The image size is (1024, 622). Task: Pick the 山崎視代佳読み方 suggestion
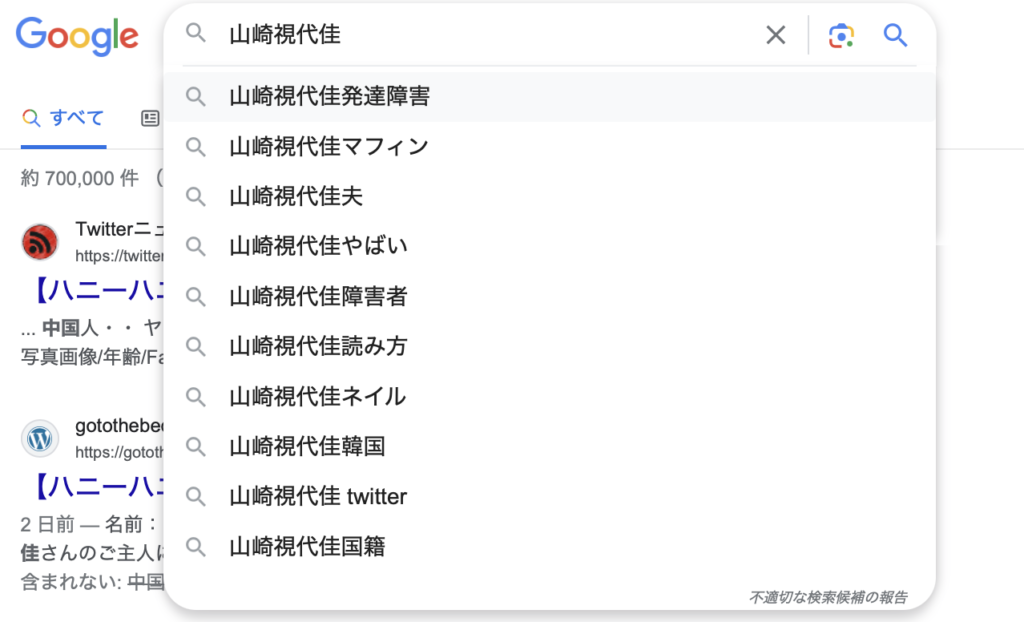(x=318, y=347)
